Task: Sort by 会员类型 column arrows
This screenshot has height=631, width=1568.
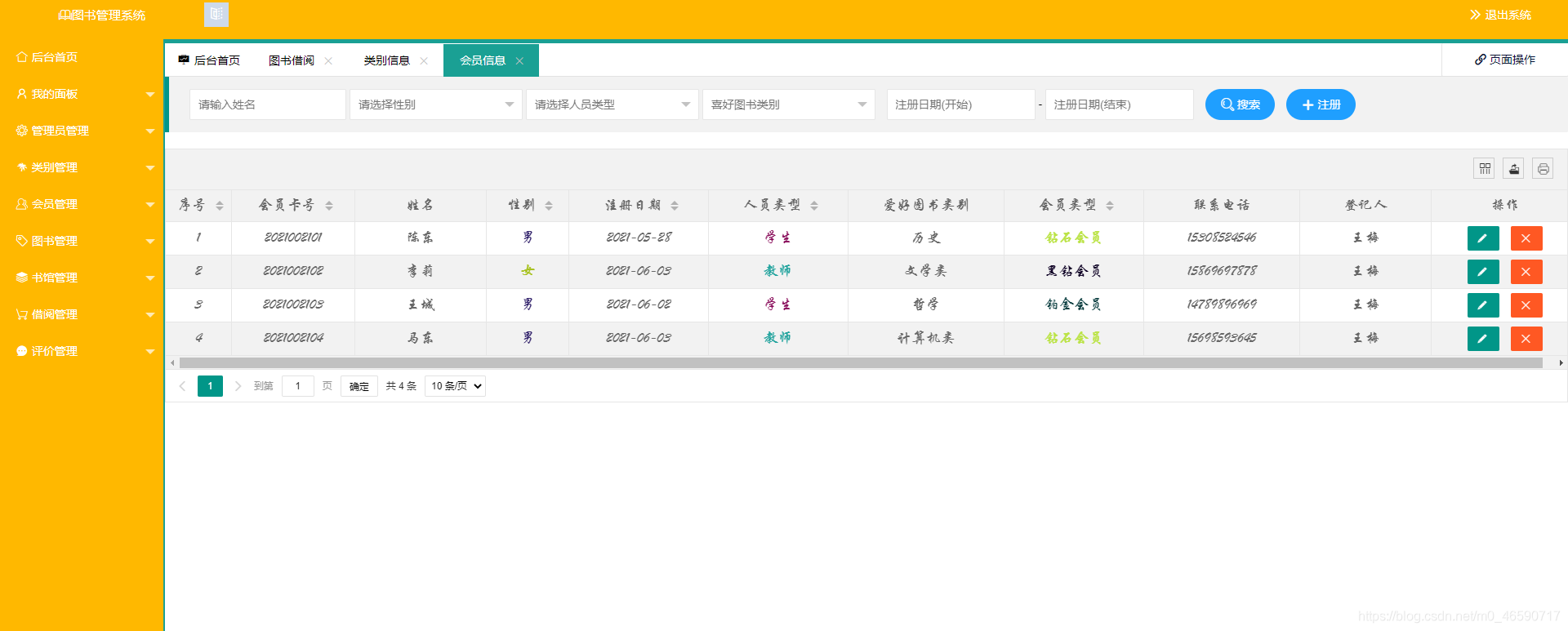Action: tap(1110, 206)
